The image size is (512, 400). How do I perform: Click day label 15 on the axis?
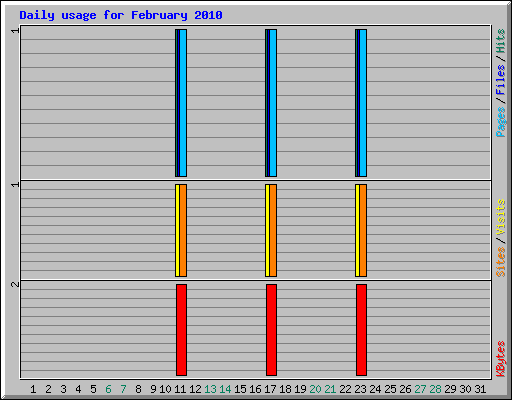240,389
